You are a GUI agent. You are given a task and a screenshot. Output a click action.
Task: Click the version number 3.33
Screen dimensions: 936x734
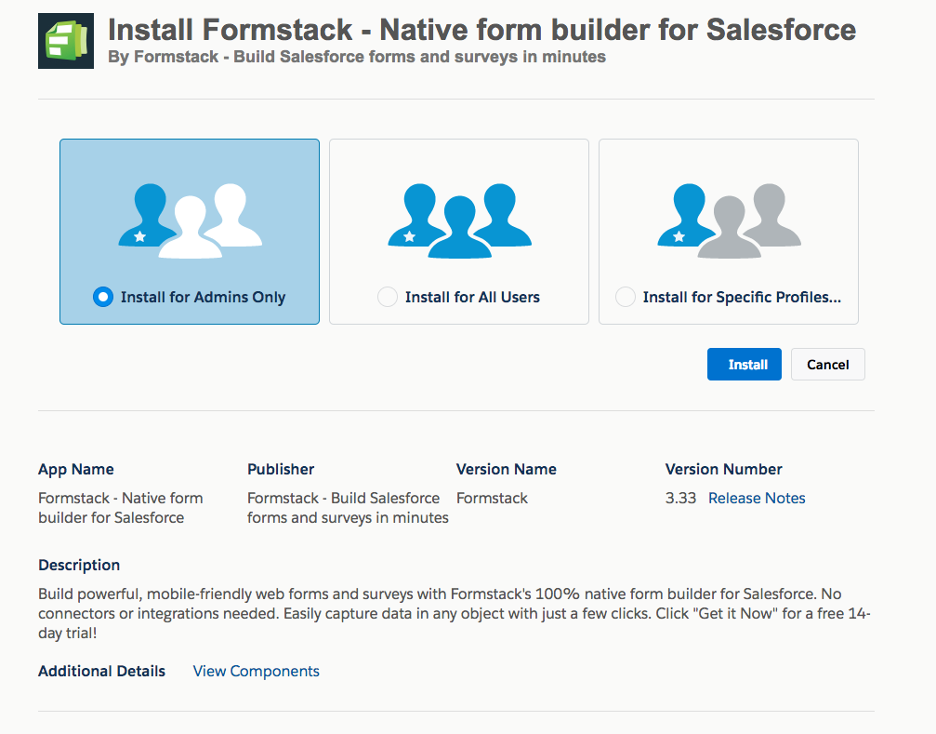pyautogui.click(x=680, y=498)
